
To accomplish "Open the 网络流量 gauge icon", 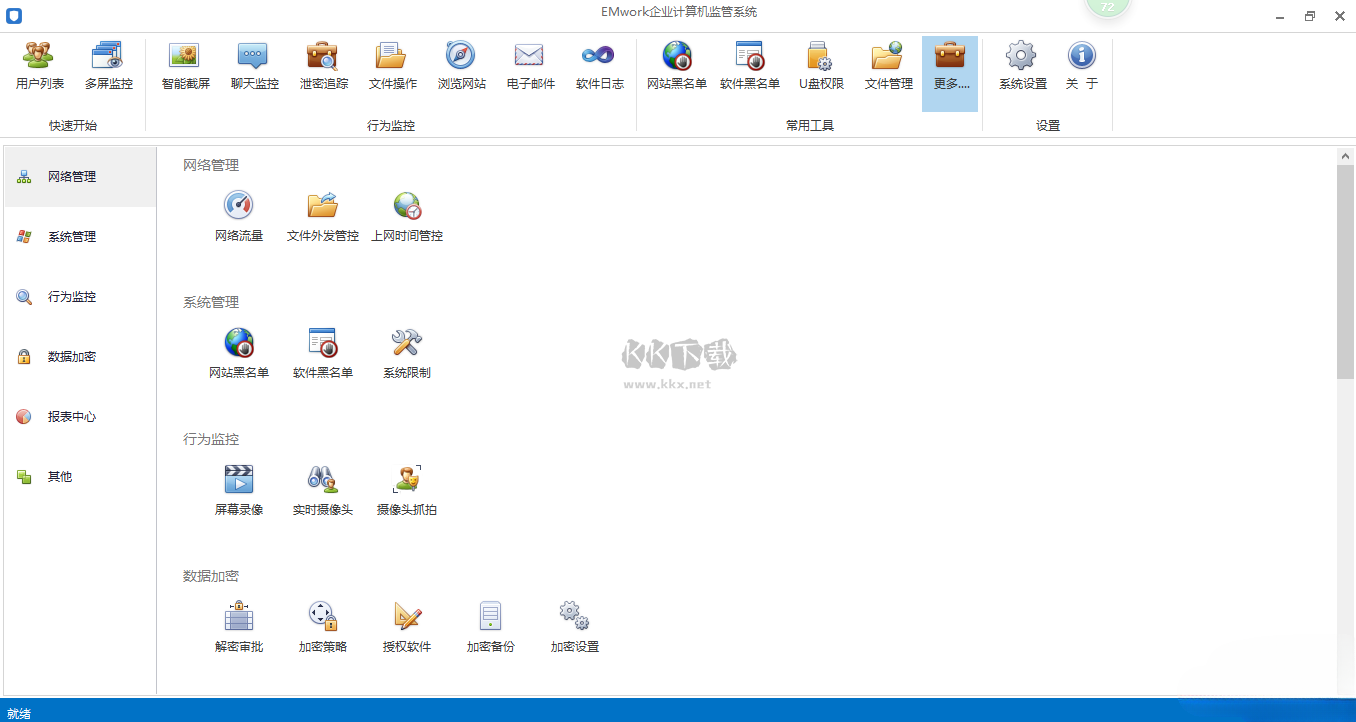I will pyautogui.click(x=238, y=217).
